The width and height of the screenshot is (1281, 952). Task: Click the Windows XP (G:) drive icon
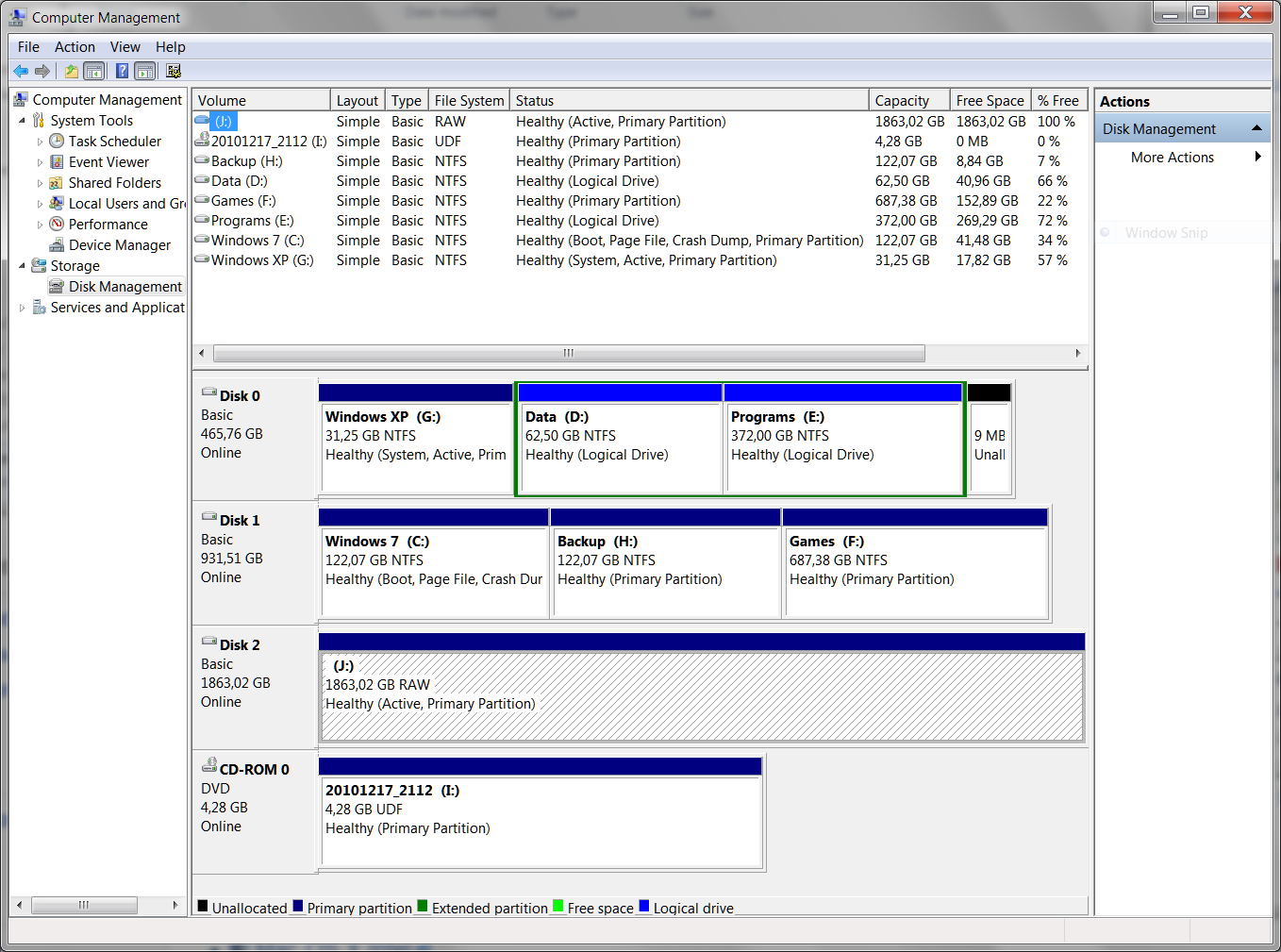[x=202, y=259]
